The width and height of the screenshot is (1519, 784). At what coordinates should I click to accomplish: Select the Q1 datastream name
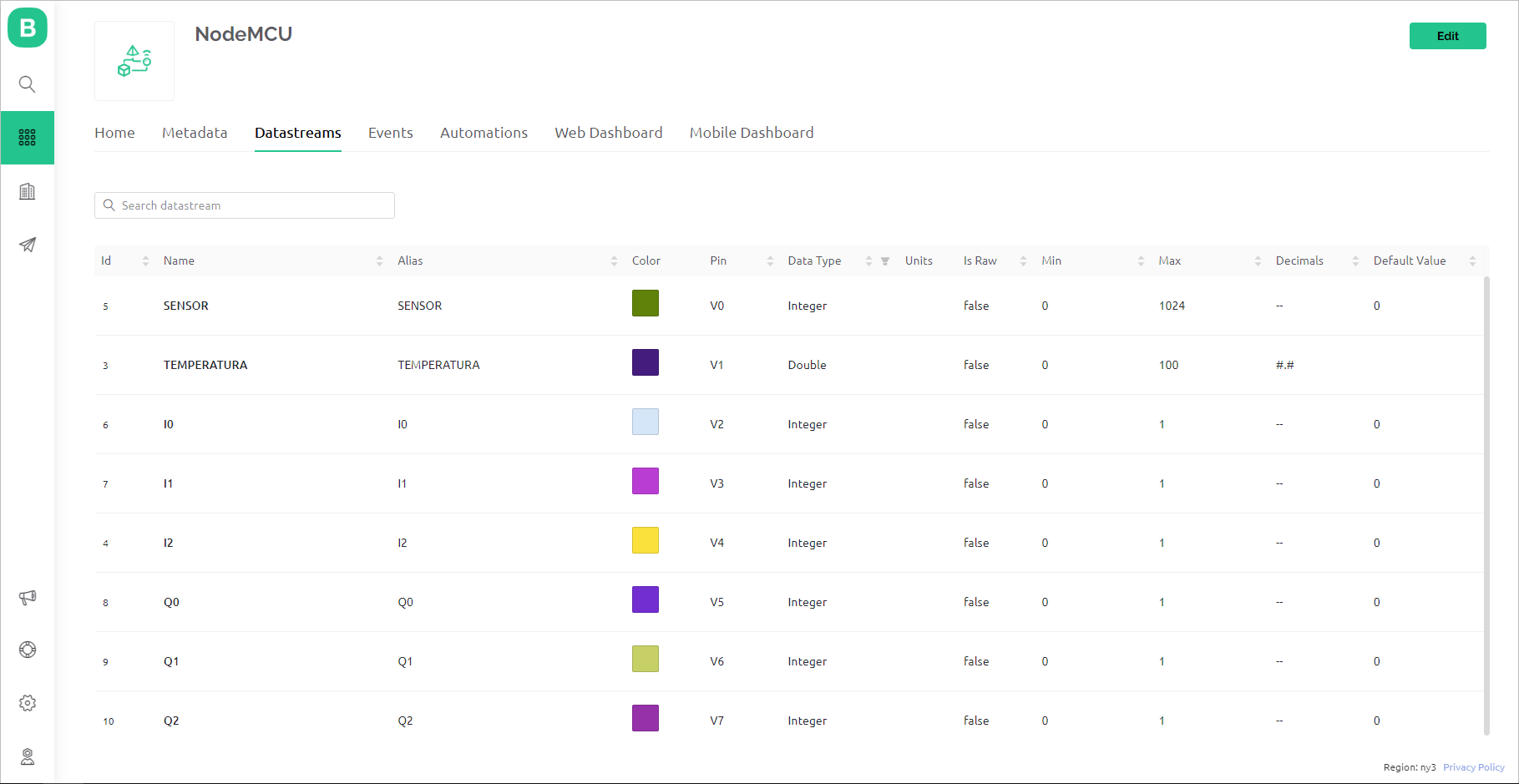tap(171, 661)
